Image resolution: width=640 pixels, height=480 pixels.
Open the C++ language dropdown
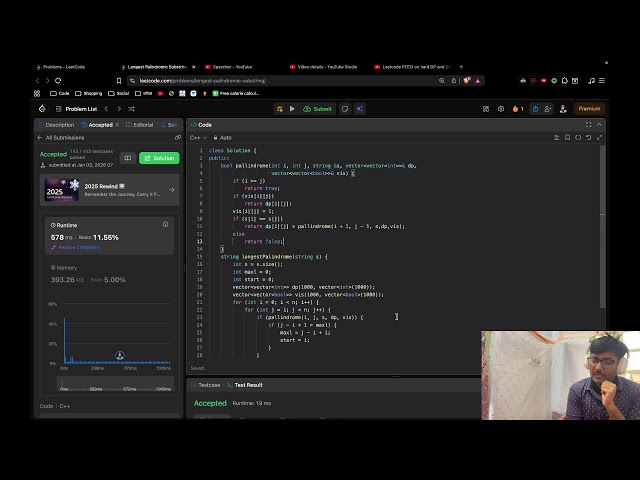(199, 138)
